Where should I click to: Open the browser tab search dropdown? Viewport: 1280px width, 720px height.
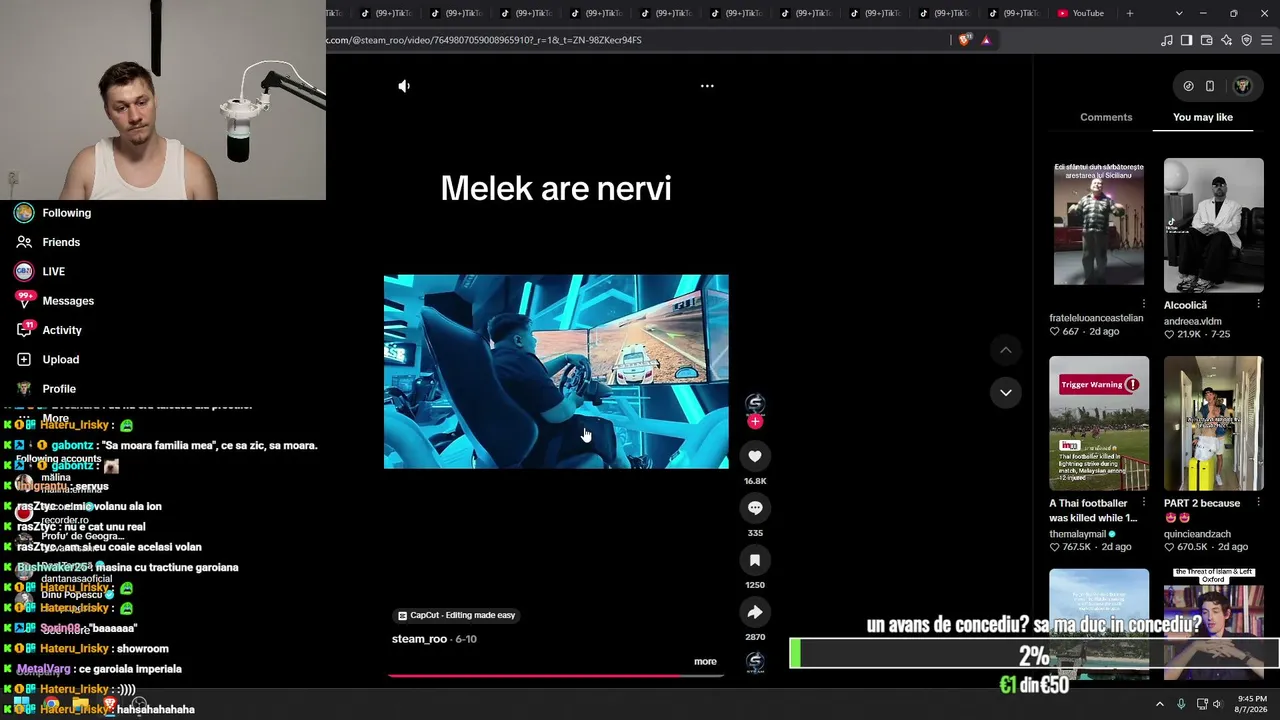(1179, 13)
